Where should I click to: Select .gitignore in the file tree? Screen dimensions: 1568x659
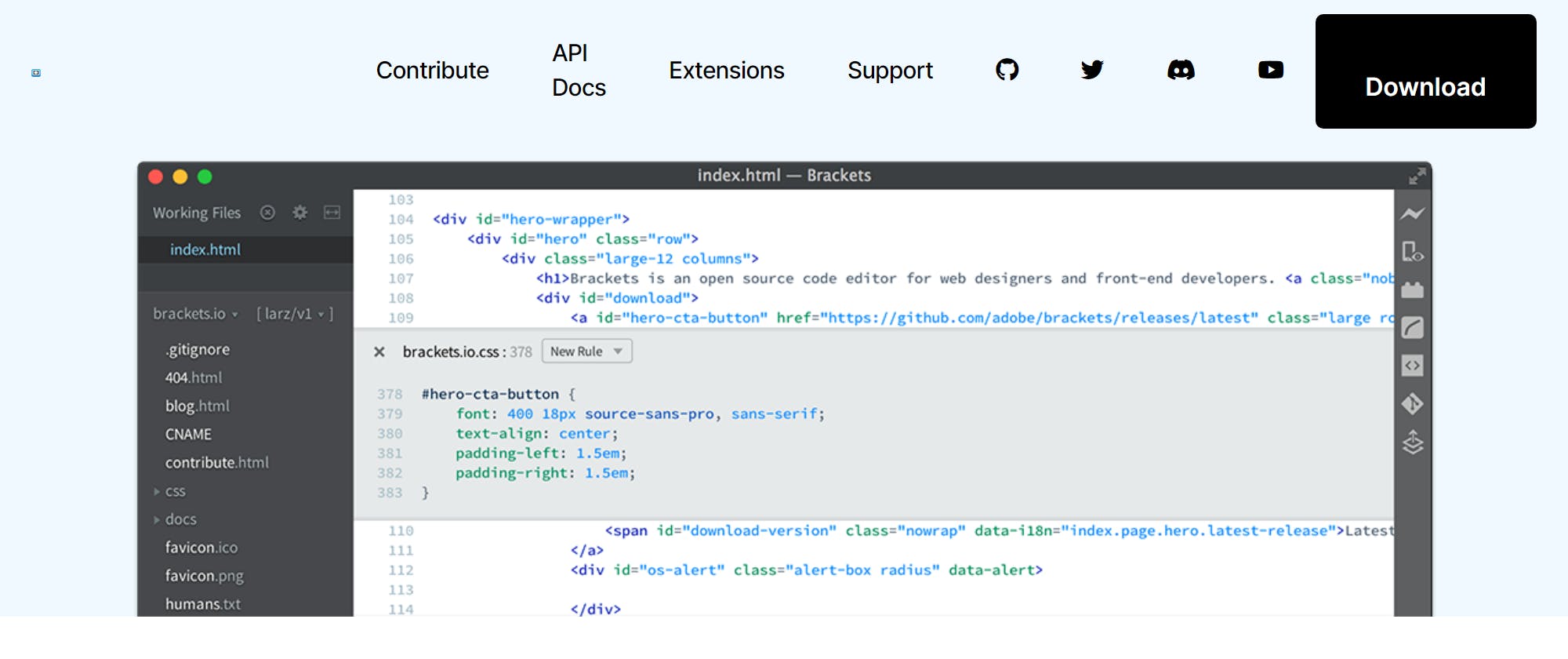(x=198, y=349)
